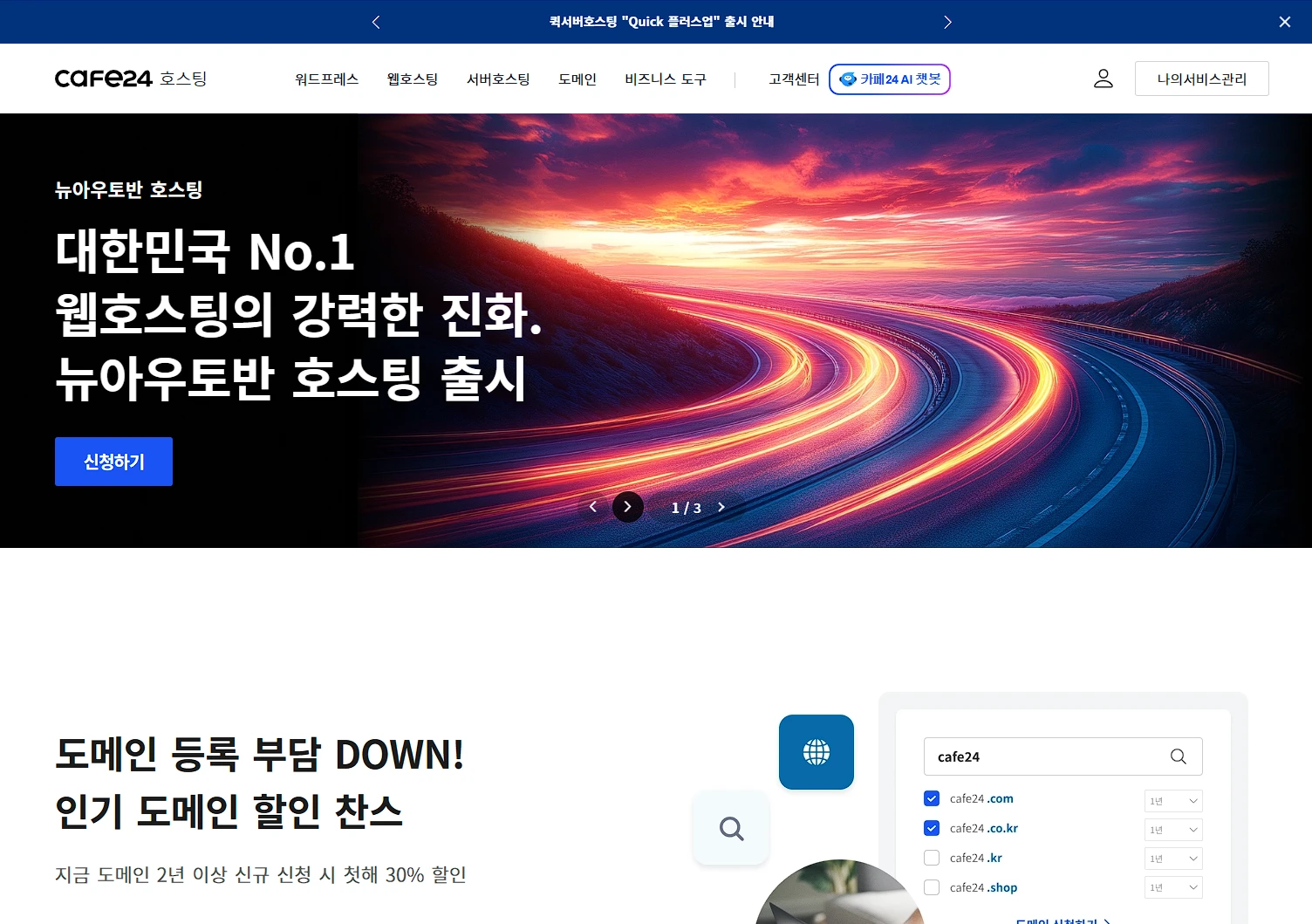Click the domain search input with cafe24
The image size is (1312, 924).
click(x=1063, y=756)
